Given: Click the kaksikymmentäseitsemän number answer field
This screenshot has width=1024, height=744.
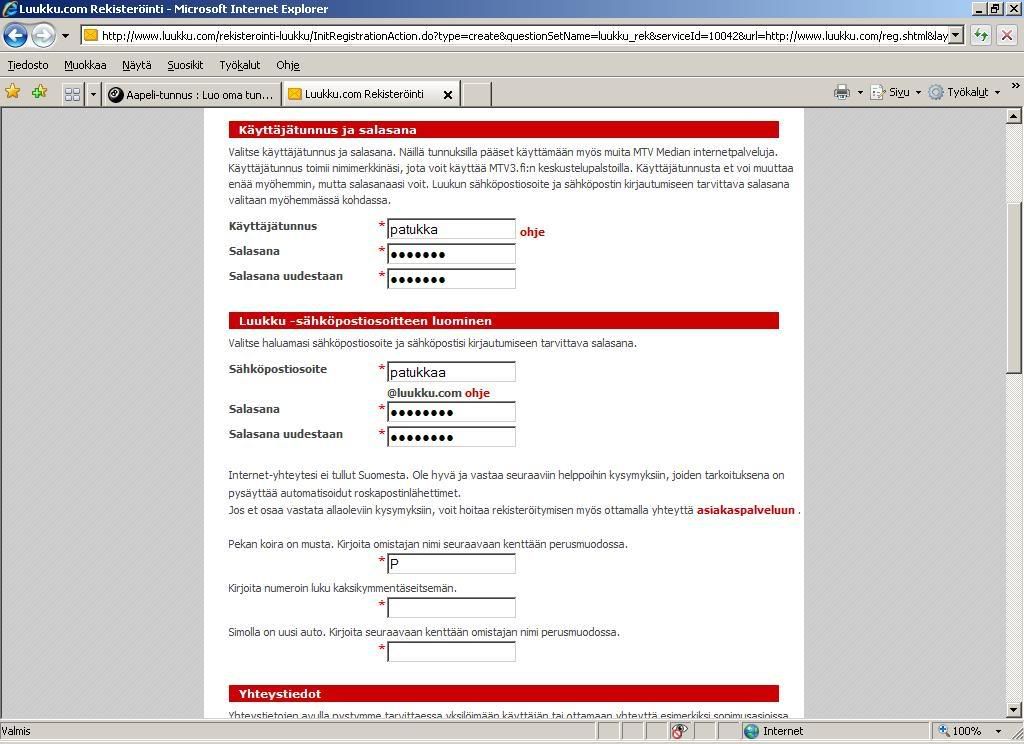Looking at the screenshot, I should (x=451, y=607).
